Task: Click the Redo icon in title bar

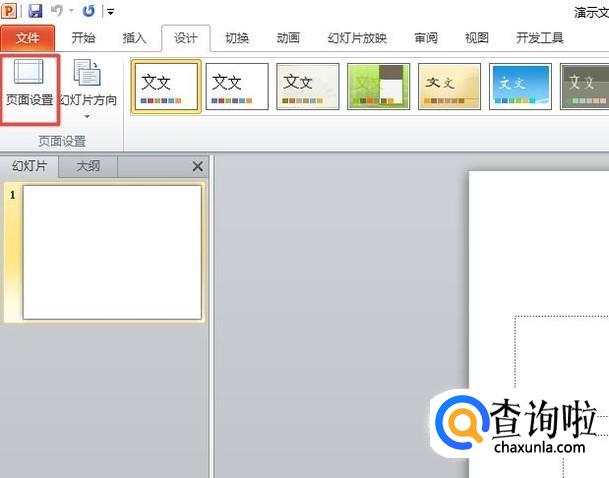Action: pyautogui.click(x=89, y=11)
